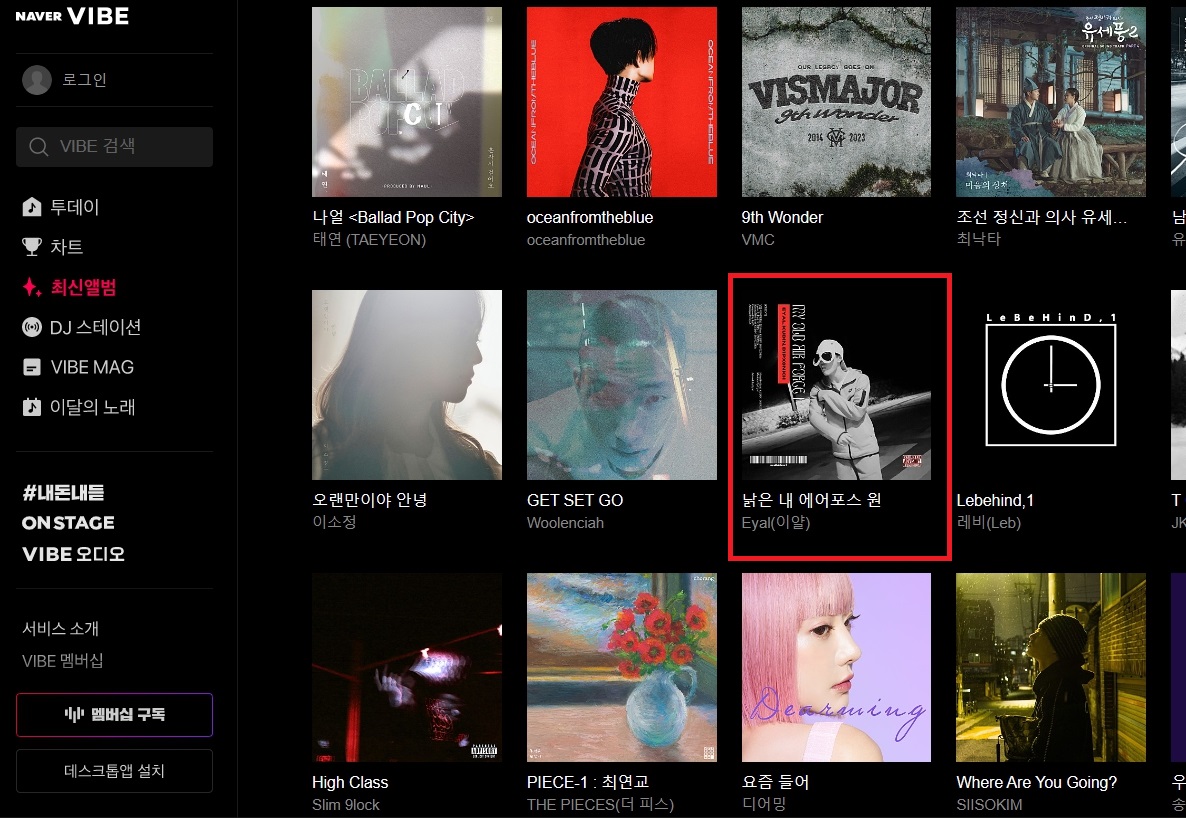Click 멤버십 구독 button
Screen dimensions: 1186x818
click(114, 714)
